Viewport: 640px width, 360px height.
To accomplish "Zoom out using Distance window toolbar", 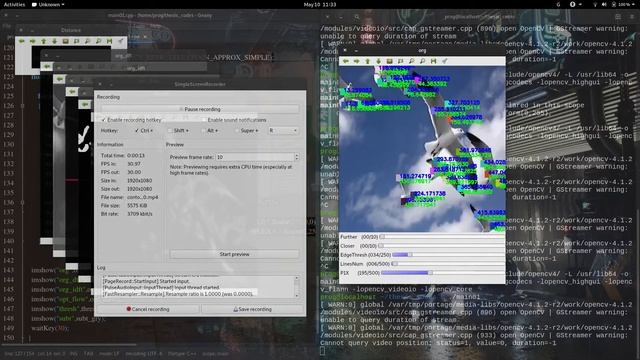I will tap(98, 41).
